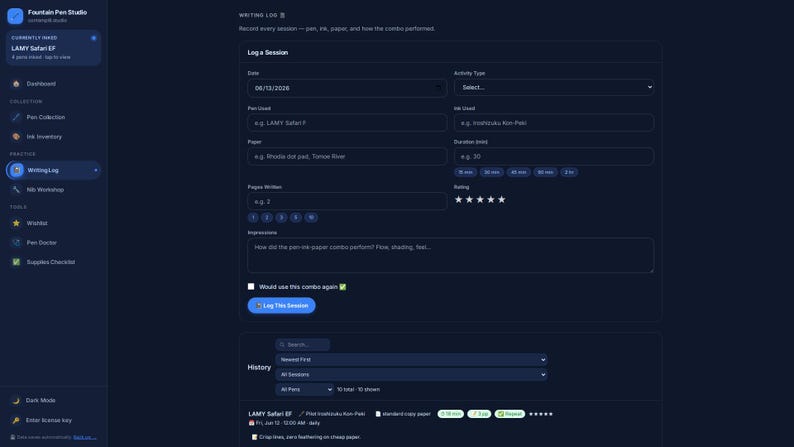This screenshot has width=794, height=447.
Task: Pick the 45 min duration chip
Action: [519, 172]
